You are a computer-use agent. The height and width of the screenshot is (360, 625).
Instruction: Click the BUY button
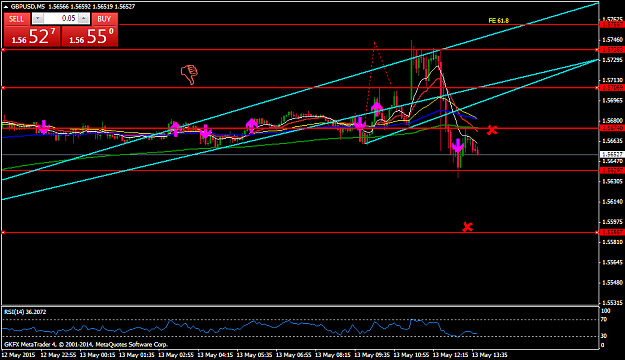pos(104,19)
